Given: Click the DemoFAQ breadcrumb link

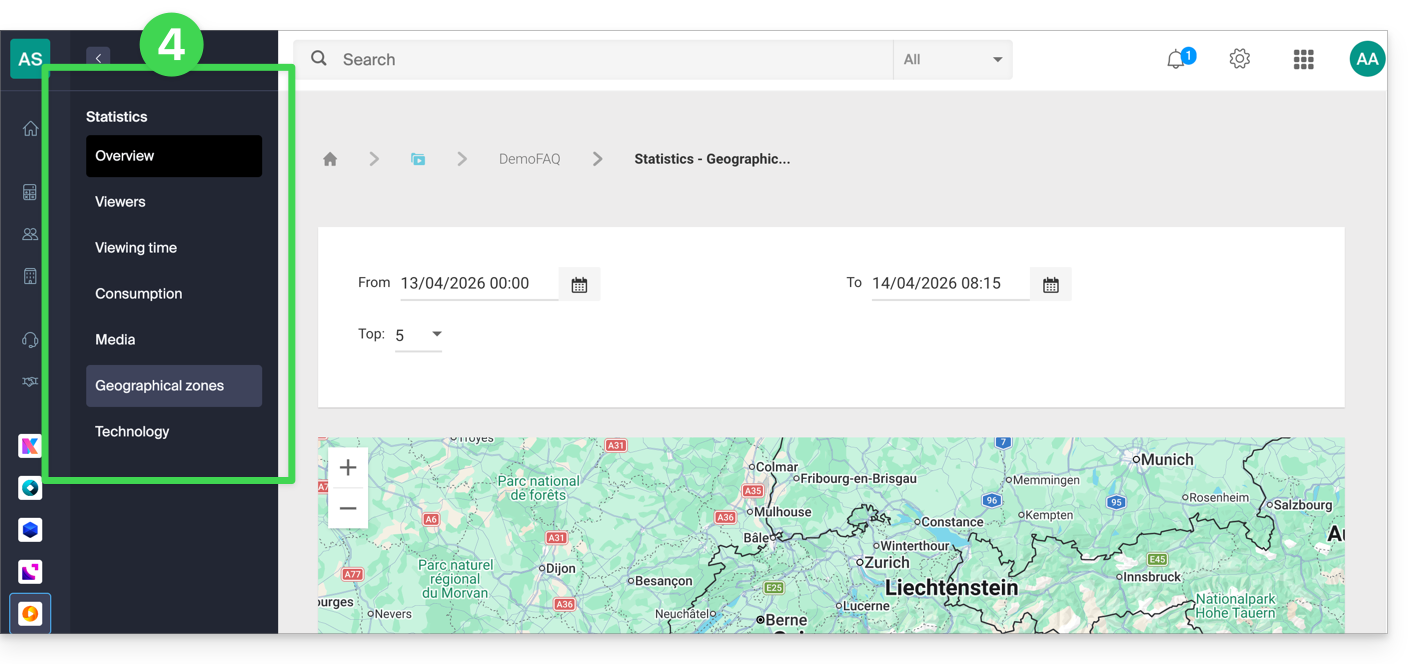Looking at the screenshot, I should coord(529,159).
